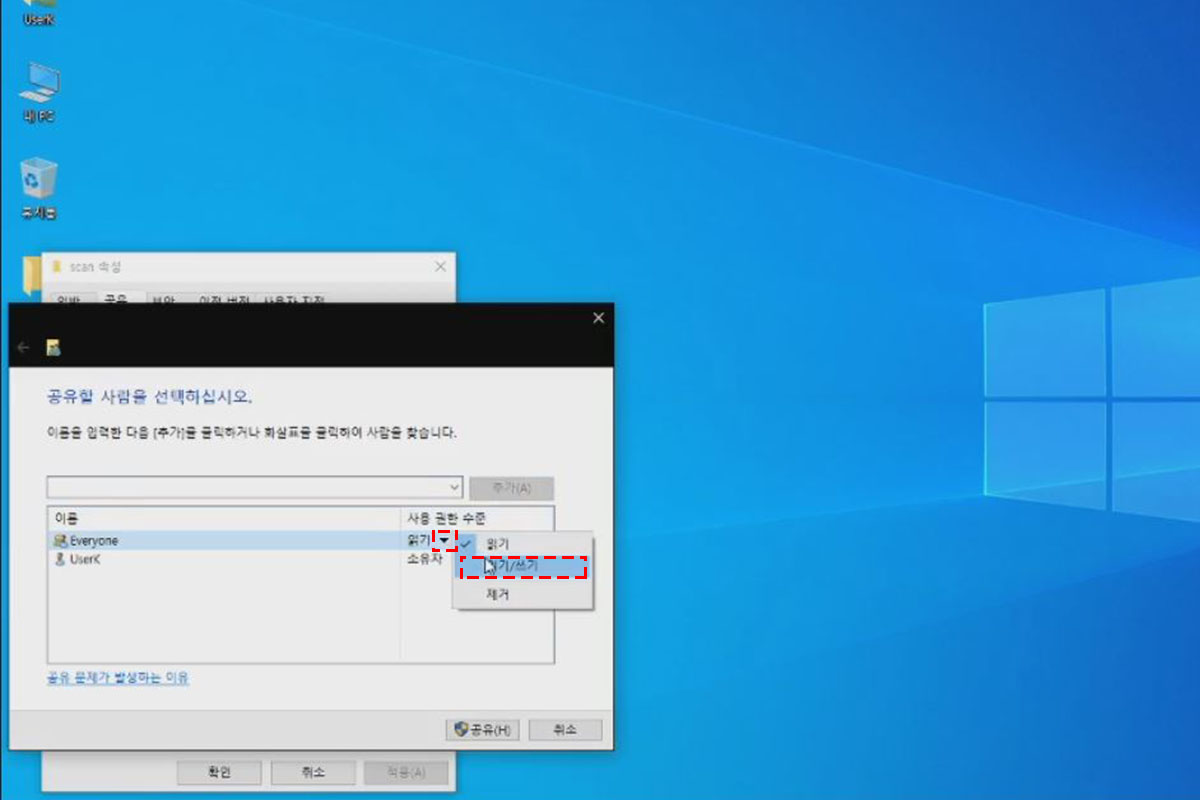Click the back arrow in sharing wizard
1200x800 pixels.
[x=24, y=348]
